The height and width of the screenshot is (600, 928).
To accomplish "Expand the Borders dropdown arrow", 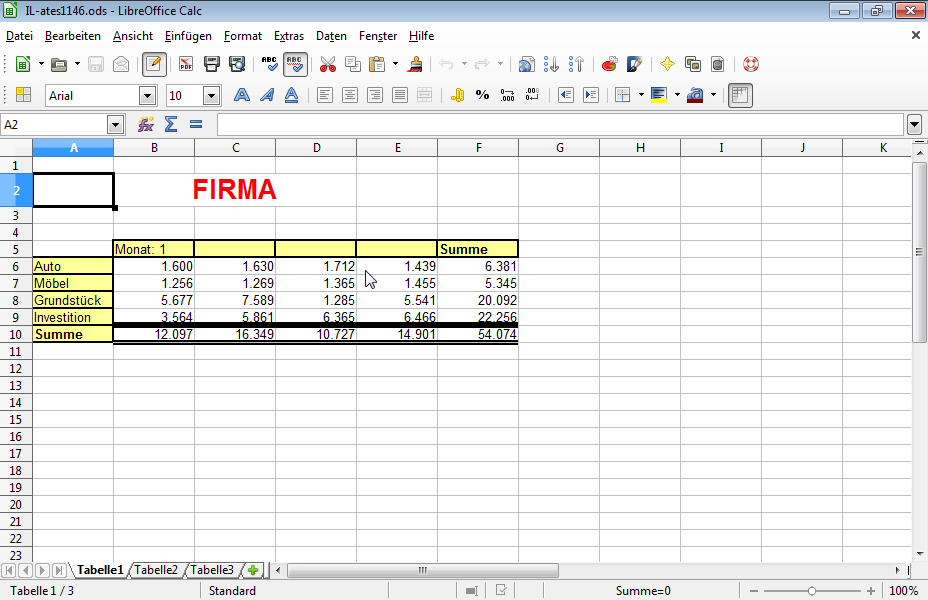I will pyautogui.click(x=641, y=95).
